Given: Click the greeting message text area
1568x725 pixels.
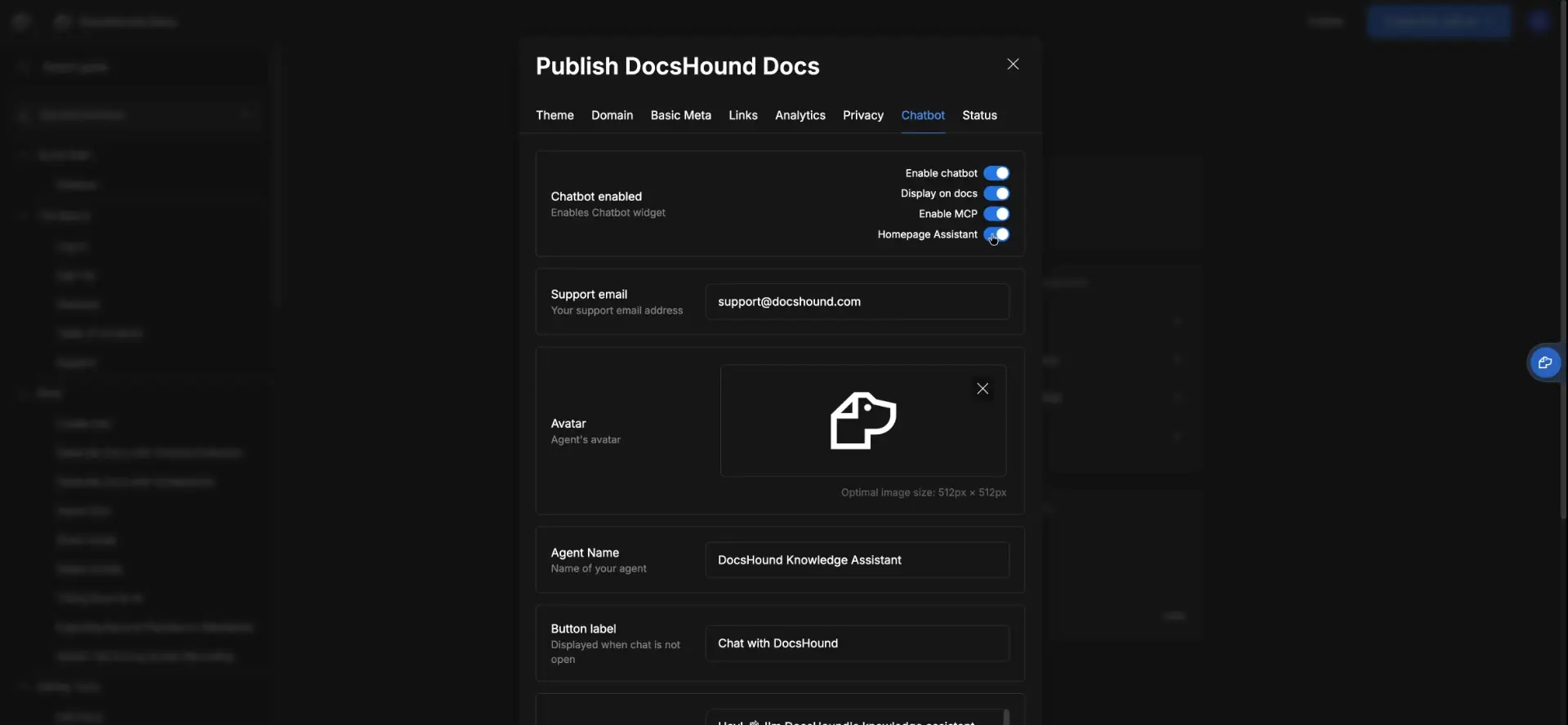Looking at the screenshot, I should coord(857,718).
